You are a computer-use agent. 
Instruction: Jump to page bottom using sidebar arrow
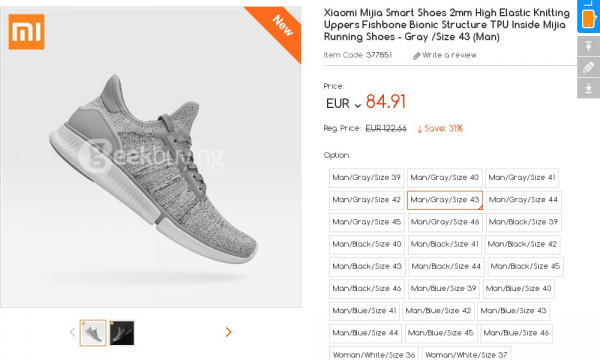pos(589,88)
